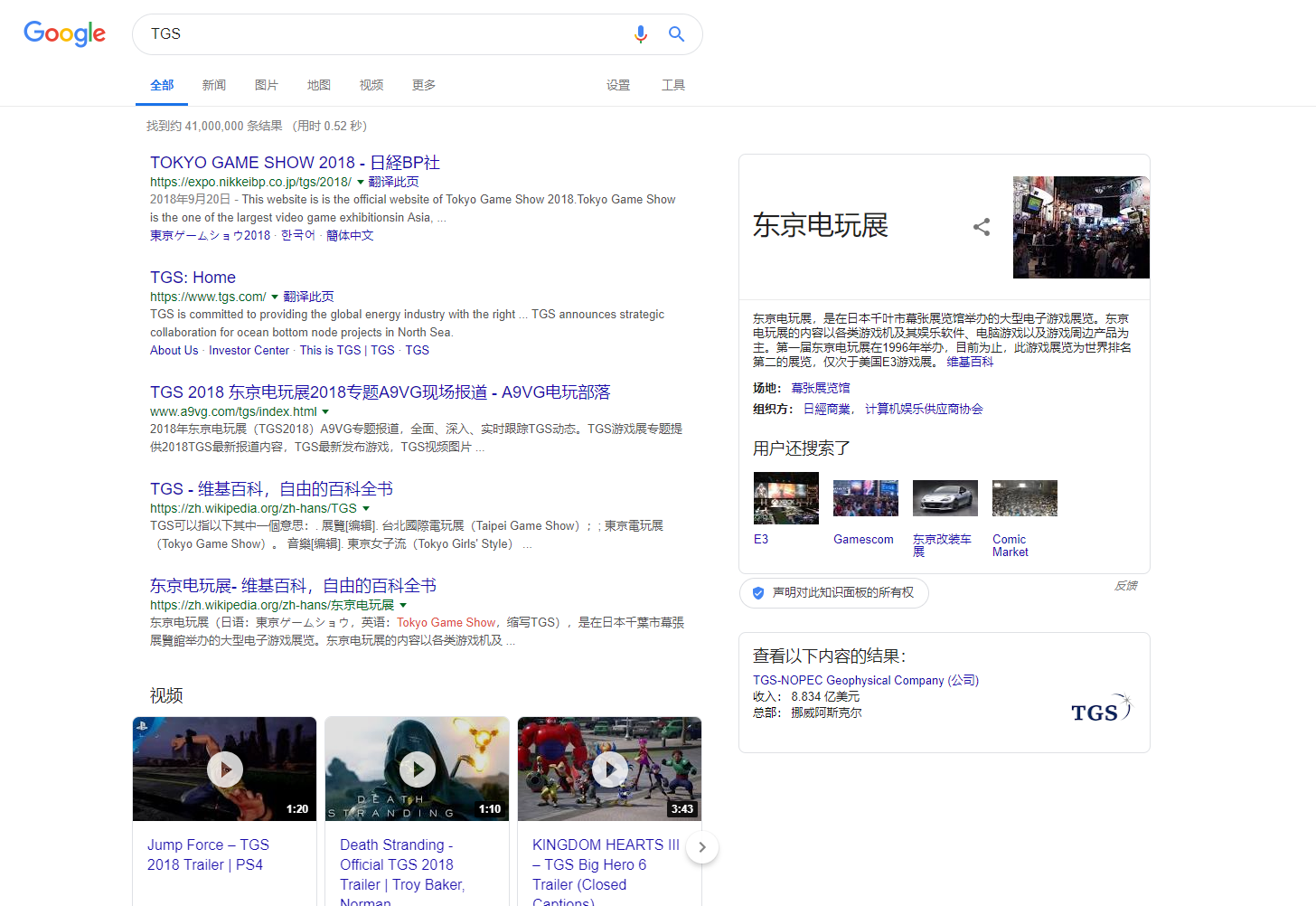Play the Kingdom Hearts III video
This screenshot has width=1316, height=906.
(610, 769)
